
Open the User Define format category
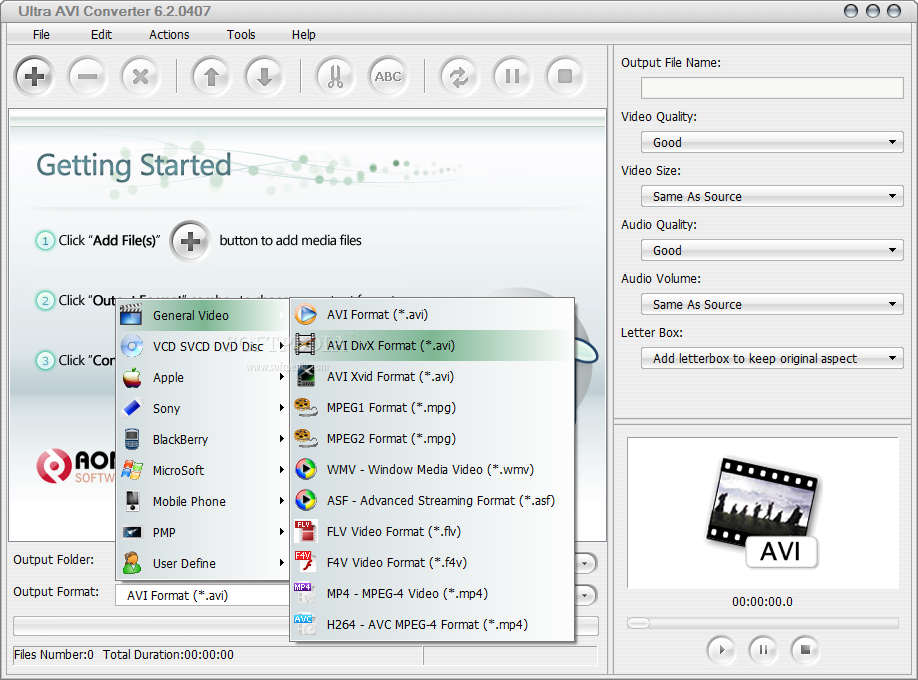[203, 563]
